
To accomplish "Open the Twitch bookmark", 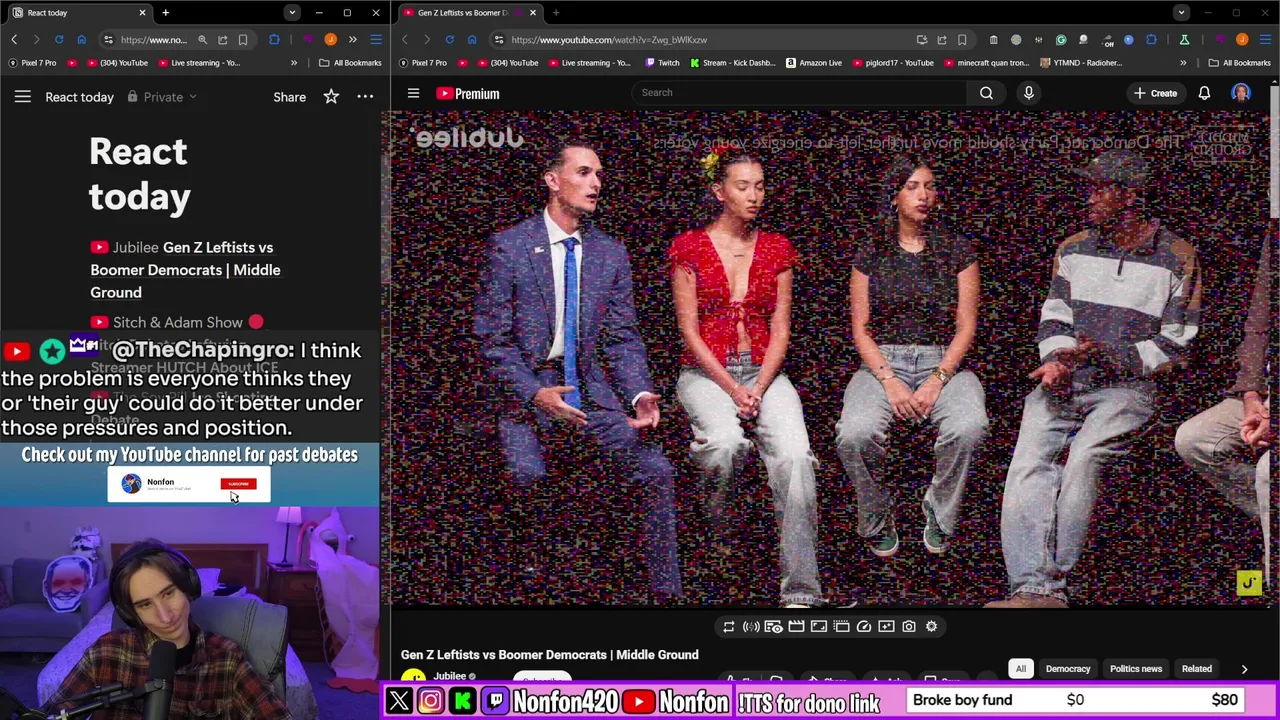I will point(663,63).
